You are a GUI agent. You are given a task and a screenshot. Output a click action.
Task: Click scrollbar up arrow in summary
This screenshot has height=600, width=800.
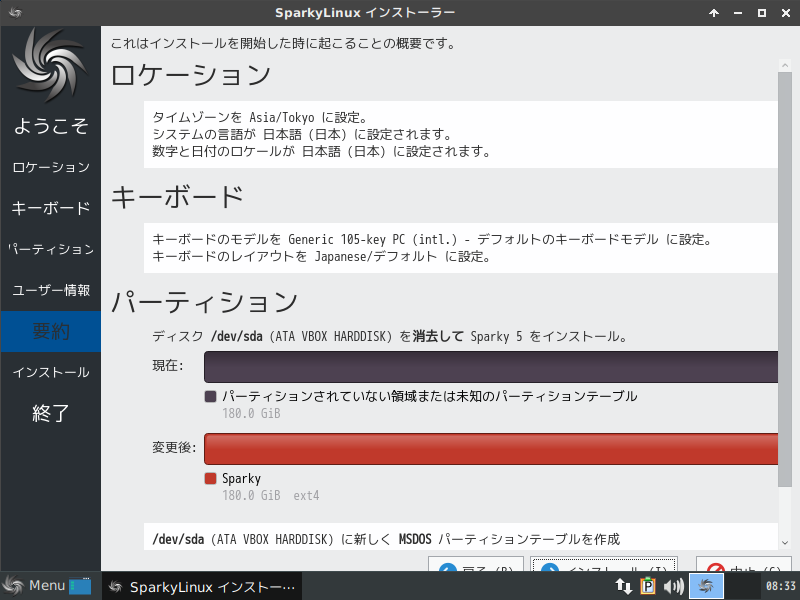[x=785, y=65]
